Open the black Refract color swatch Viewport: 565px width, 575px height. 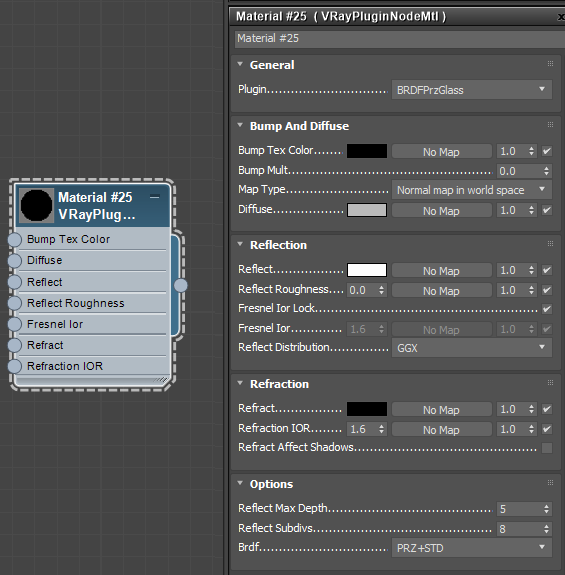(367, 409)
